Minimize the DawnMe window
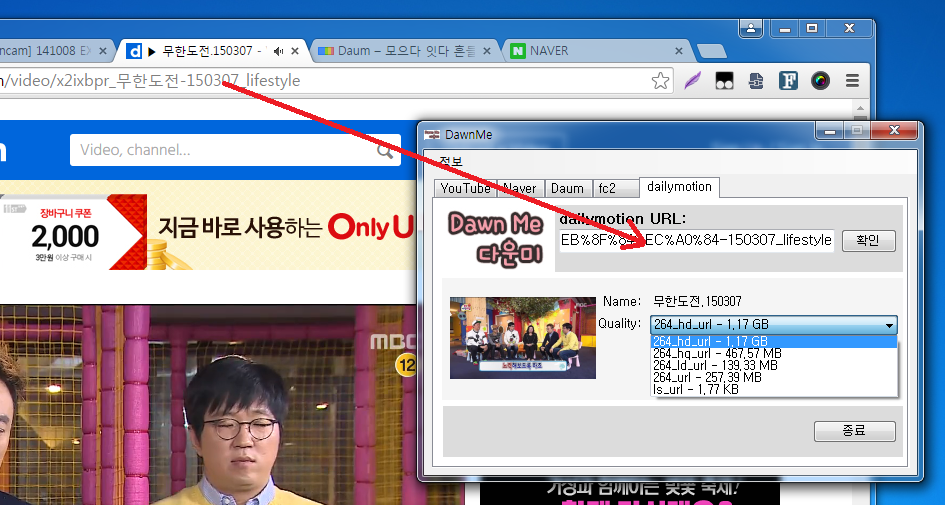The height and width of the screenshot is (505, 945). [830, 131]
